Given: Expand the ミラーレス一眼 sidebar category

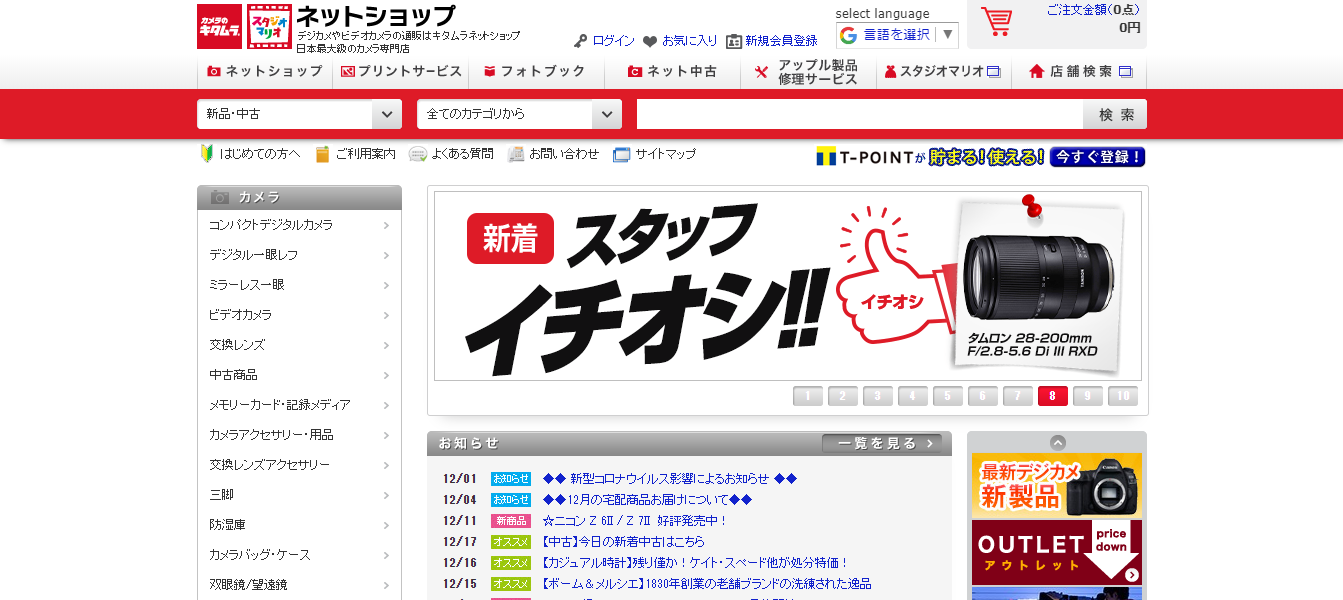Looking at the screenshot, I should click(299, 285).
